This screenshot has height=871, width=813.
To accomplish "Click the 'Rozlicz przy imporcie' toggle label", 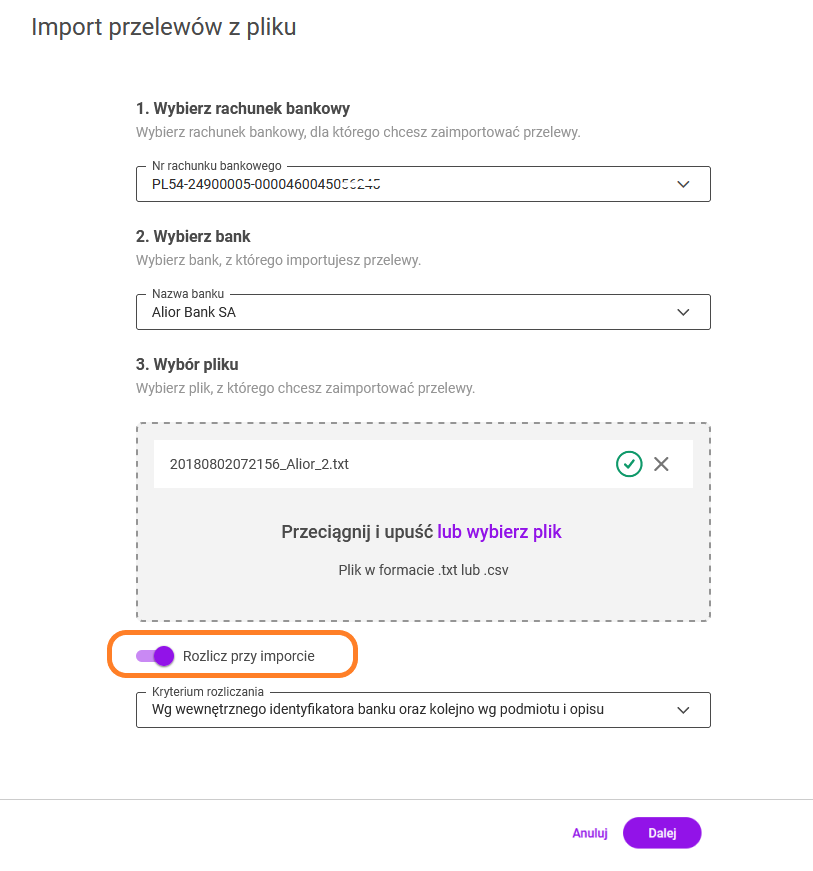I will (x=249, y=656).
